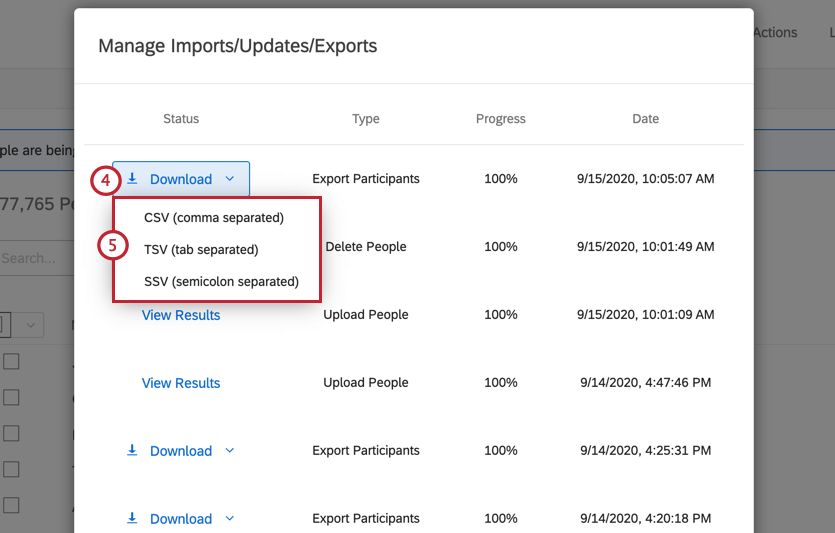Tick the first participant row checkbox
The height and width of the screenshot is (533, 835).
[11, 361]
